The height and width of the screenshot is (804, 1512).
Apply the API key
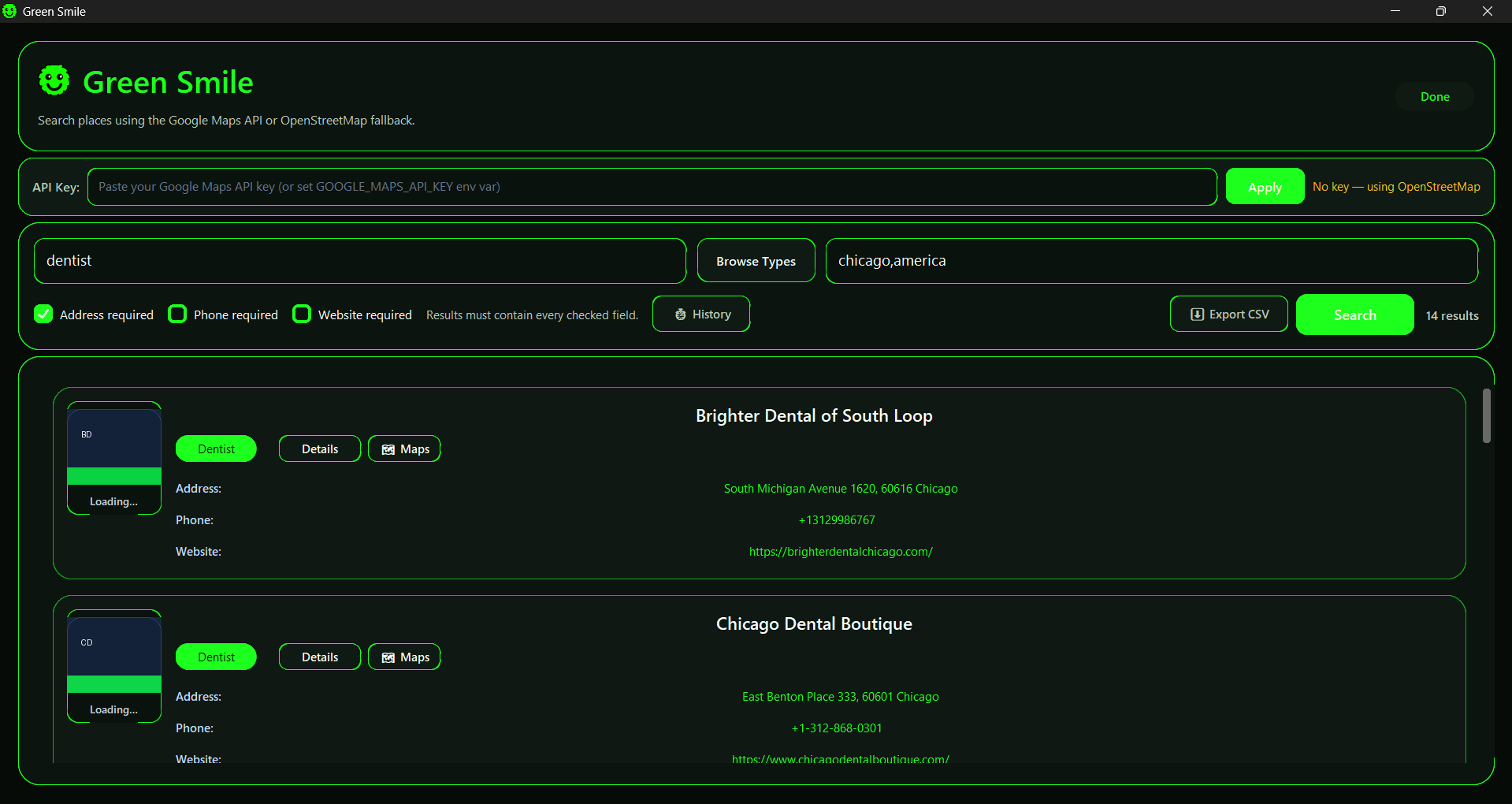pos(1265,187)
